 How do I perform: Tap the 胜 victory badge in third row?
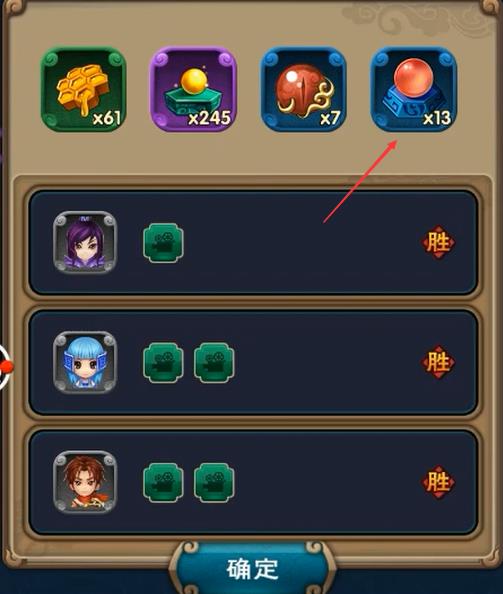(438, 482)
